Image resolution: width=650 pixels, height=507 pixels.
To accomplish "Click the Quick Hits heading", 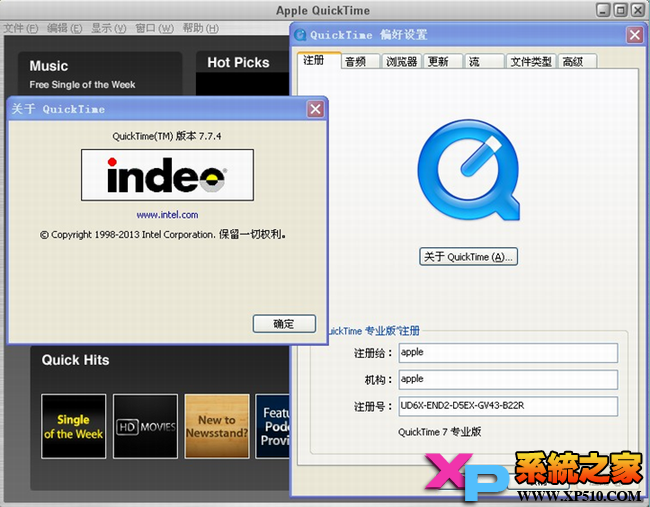I will coord(75,360).
